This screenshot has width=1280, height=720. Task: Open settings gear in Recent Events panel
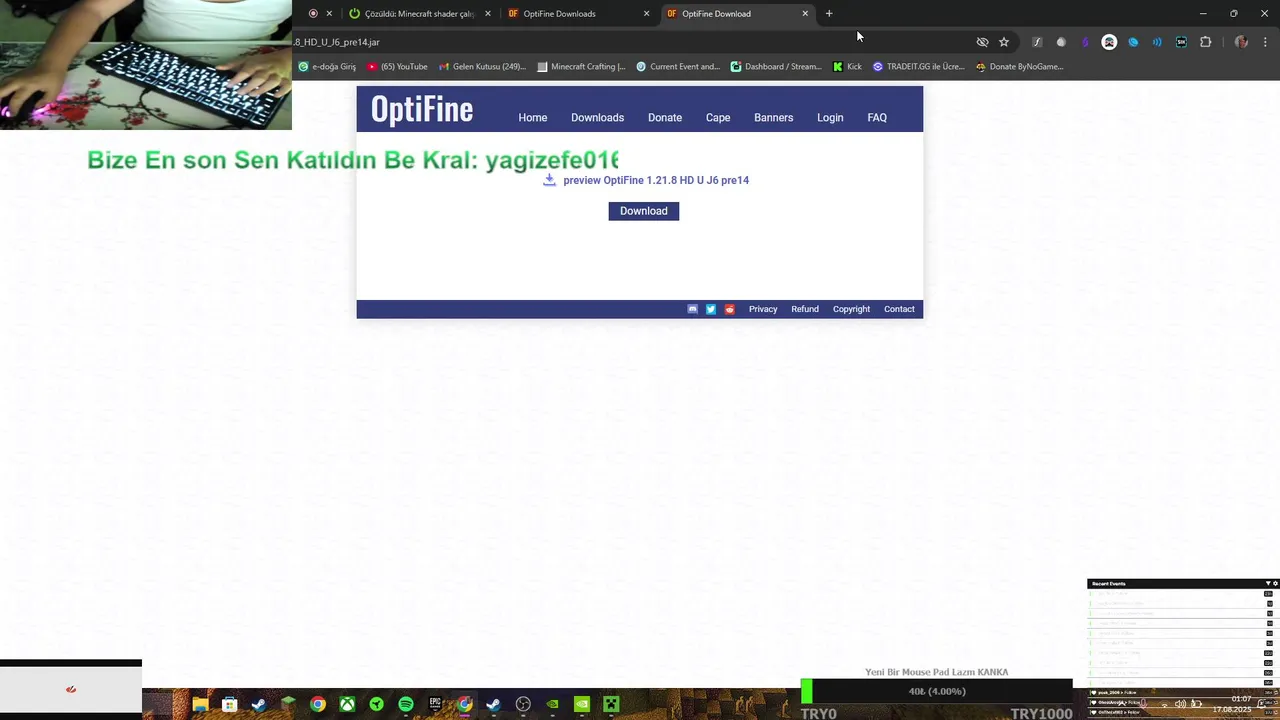(1275, 583)
